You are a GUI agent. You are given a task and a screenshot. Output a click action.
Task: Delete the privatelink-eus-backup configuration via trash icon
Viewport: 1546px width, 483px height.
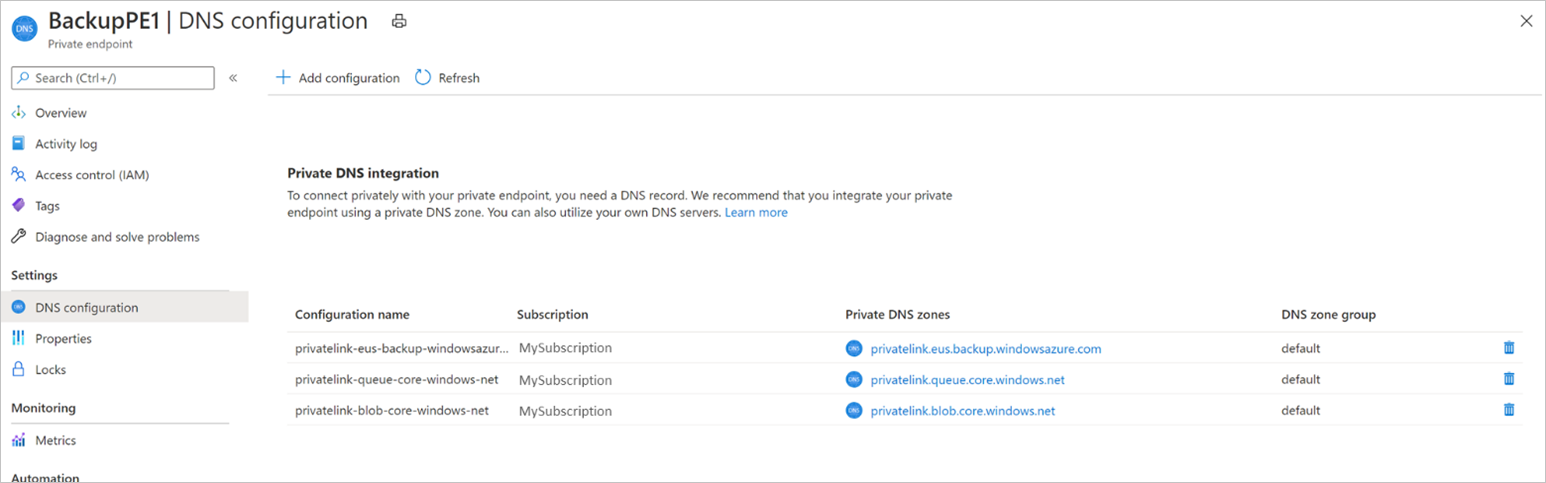1509,348
